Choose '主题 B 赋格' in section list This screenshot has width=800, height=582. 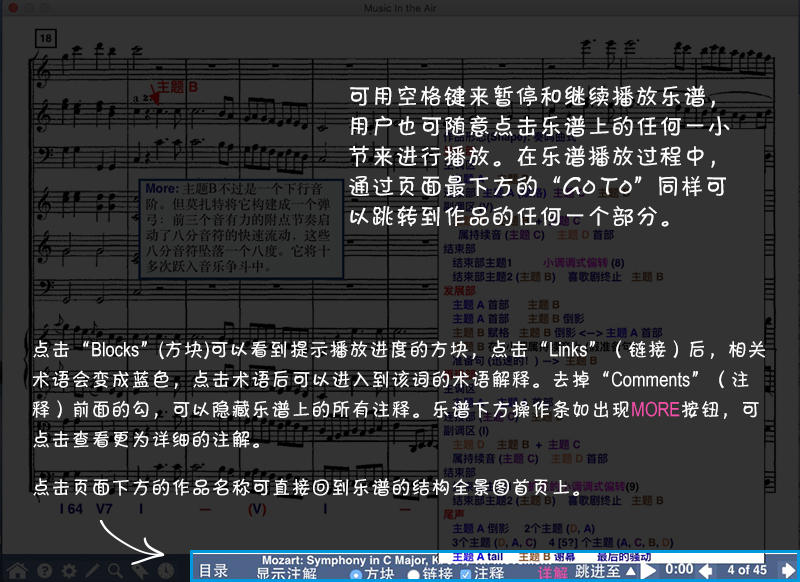tap(481, 333)
